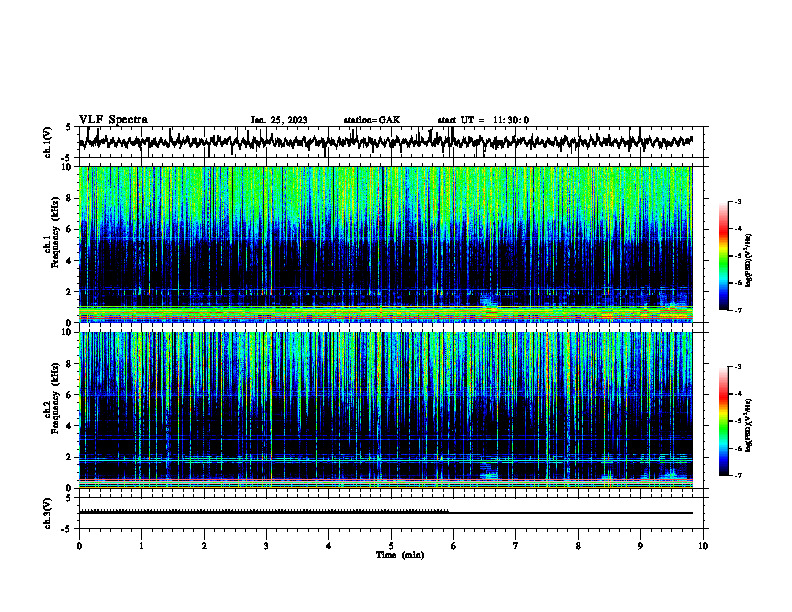Click time axis tick label '9'
This screenshot has height=612, width=792.
point(640,546)
